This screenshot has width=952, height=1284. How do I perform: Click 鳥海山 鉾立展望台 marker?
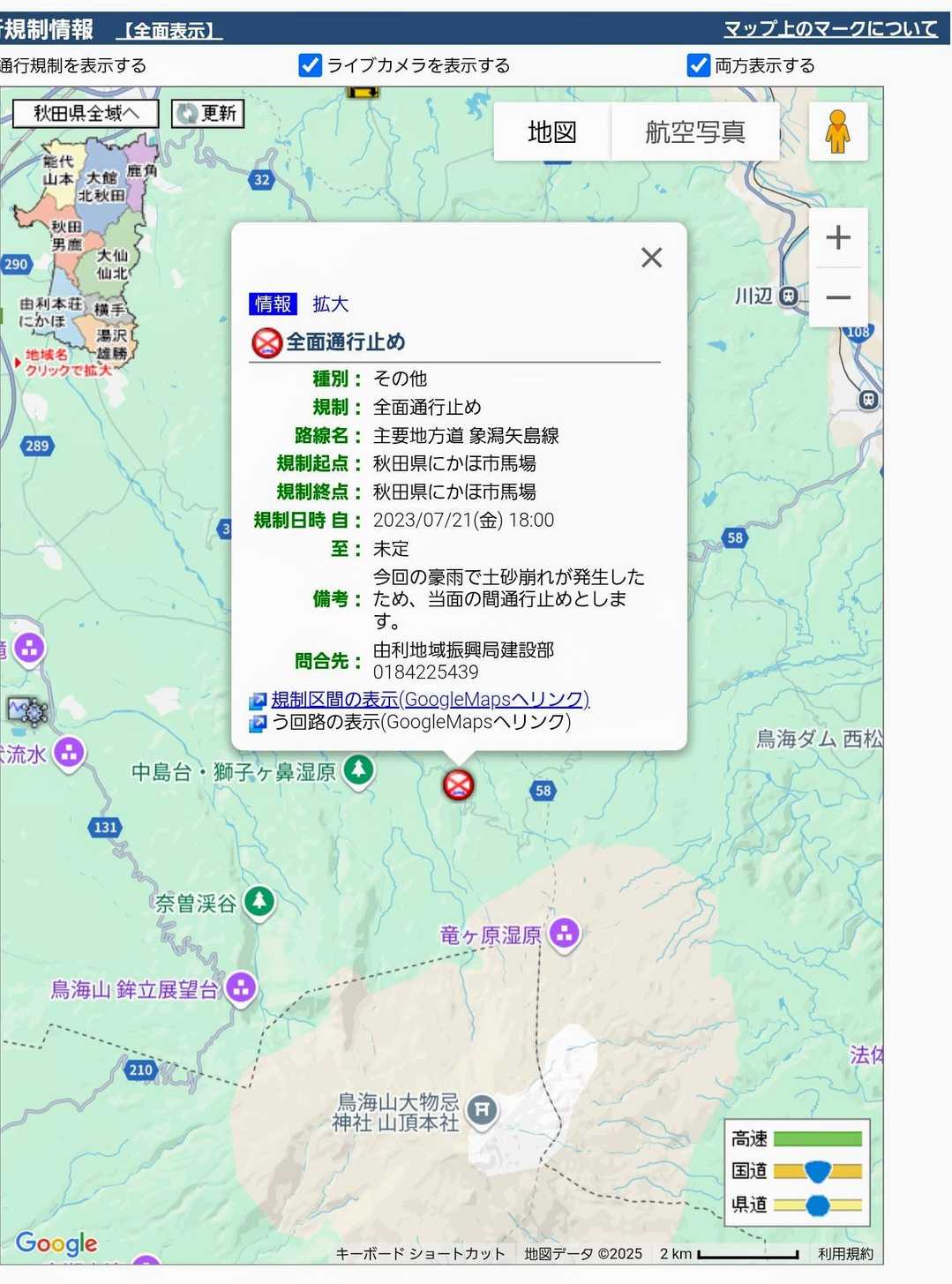(240, 988)
